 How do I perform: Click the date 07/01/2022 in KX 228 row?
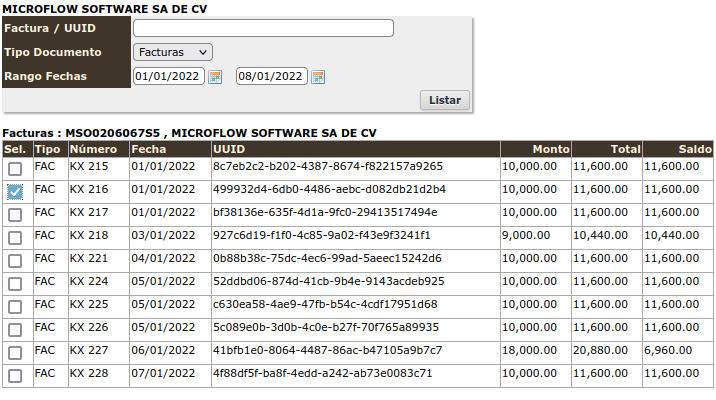(x=163, y=374)
